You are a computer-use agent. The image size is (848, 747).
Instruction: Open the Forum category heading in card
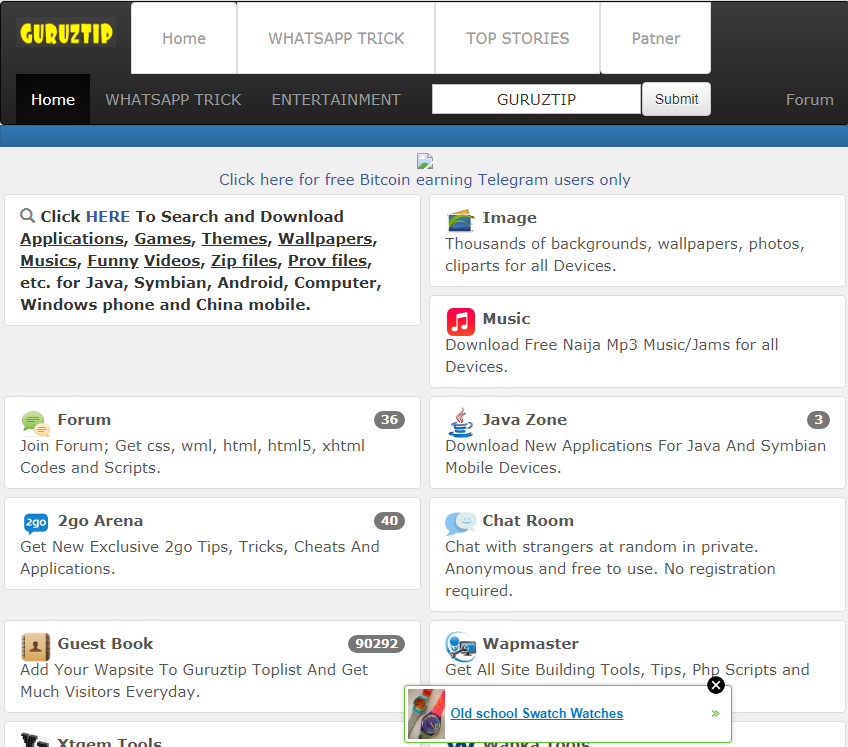click(x=84, y=420)
